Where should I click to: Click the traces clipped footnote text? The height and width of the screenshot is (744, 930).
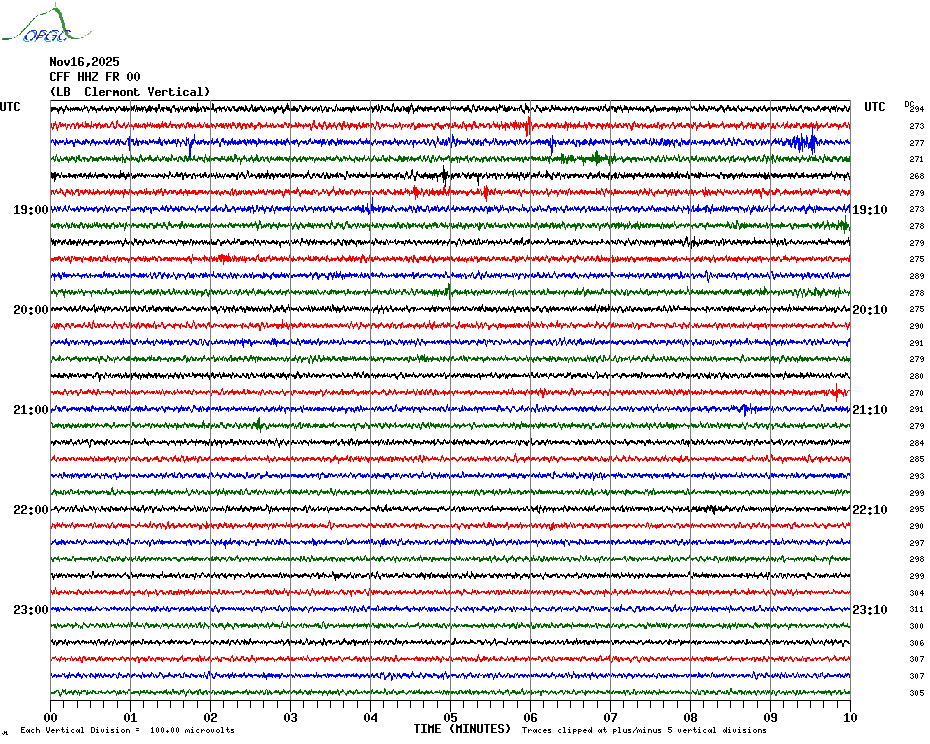[x=644, y=730]
